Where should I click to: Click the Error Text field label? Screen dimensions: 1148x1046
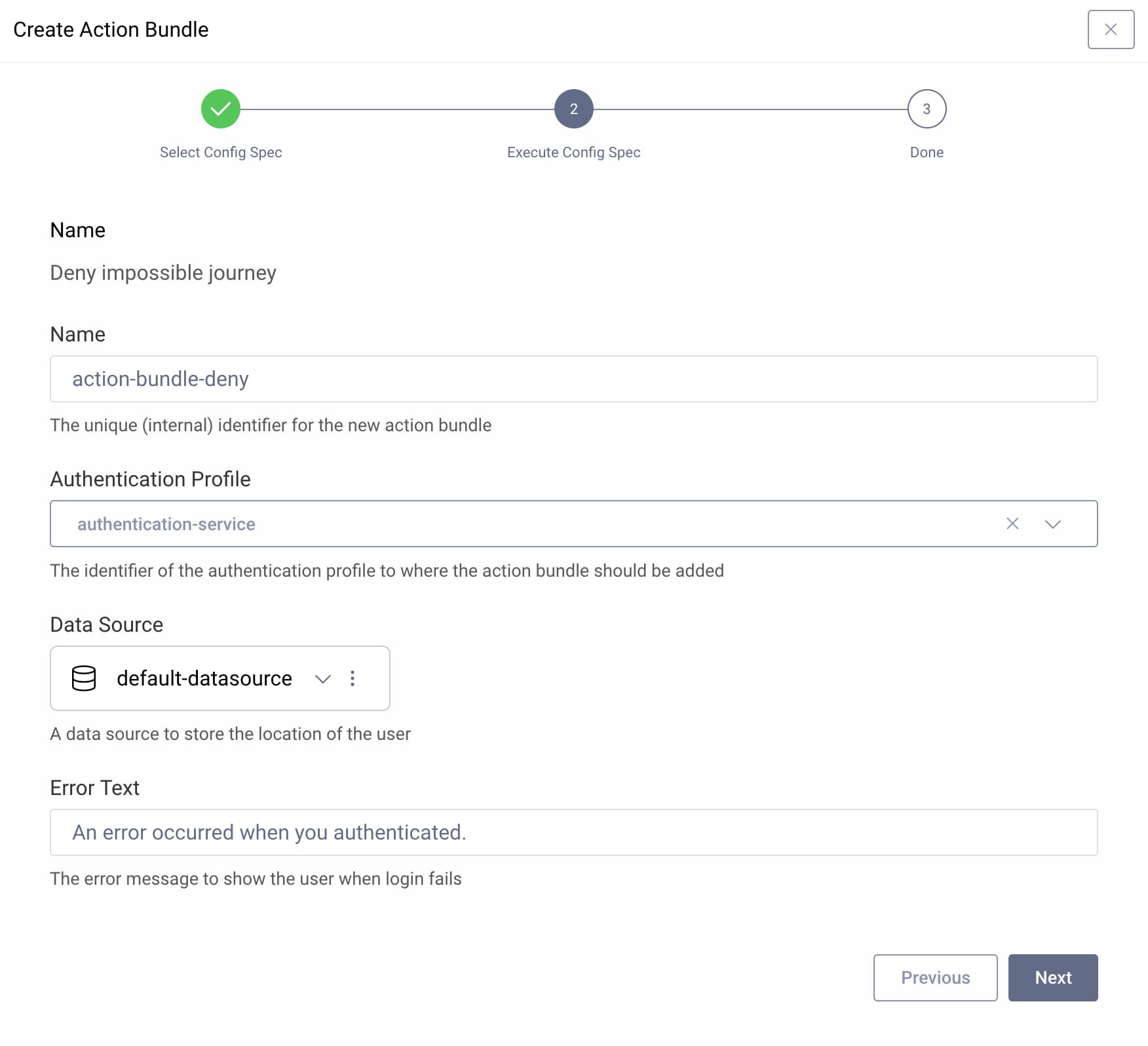click(x=94, y=788)
